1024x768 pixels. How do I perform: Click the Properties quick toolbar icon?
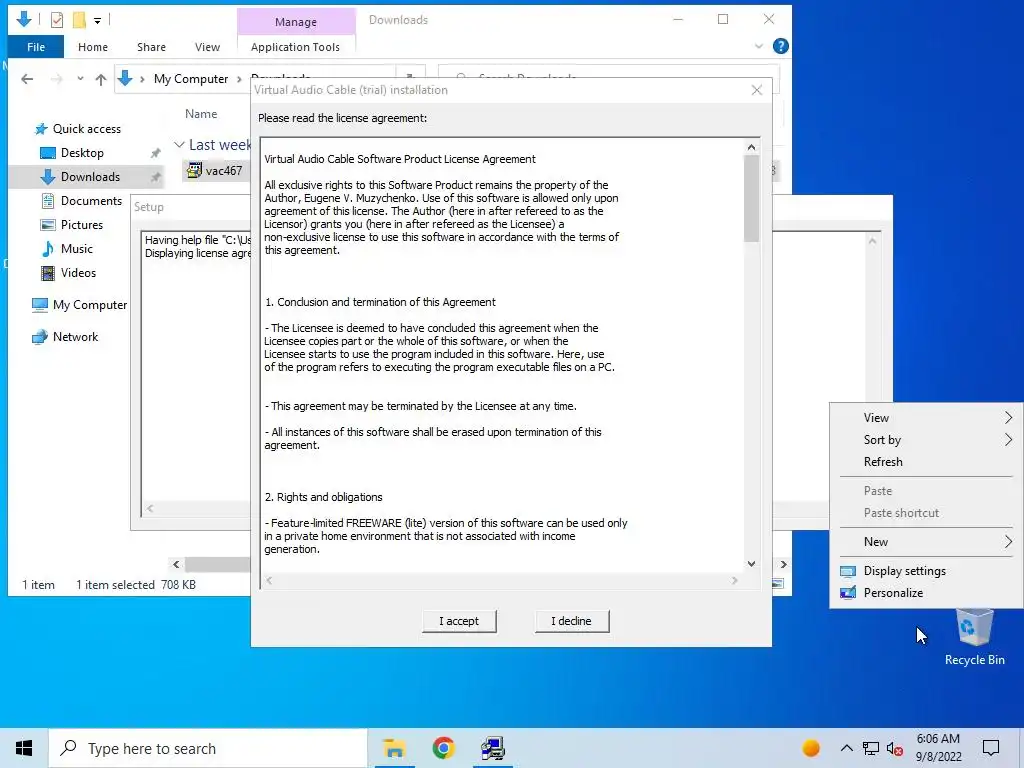[57, 20]
